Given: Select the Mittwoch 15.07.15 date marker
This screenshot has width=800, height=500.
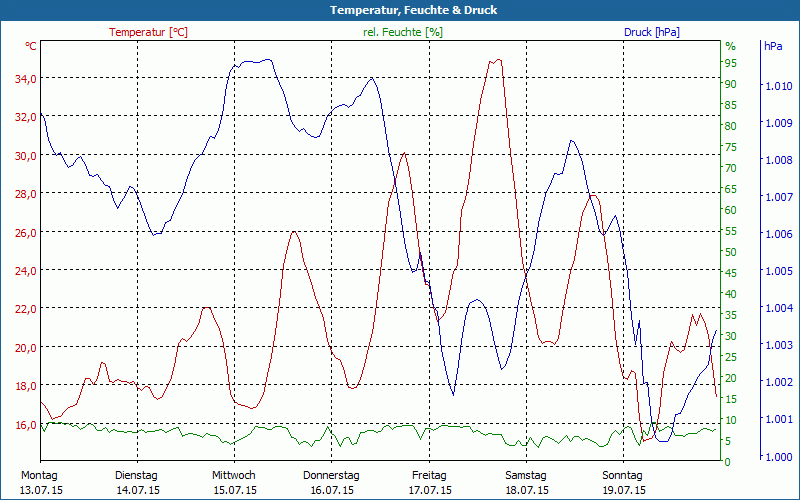Looking at the screenshot, I should pos(234,482).
